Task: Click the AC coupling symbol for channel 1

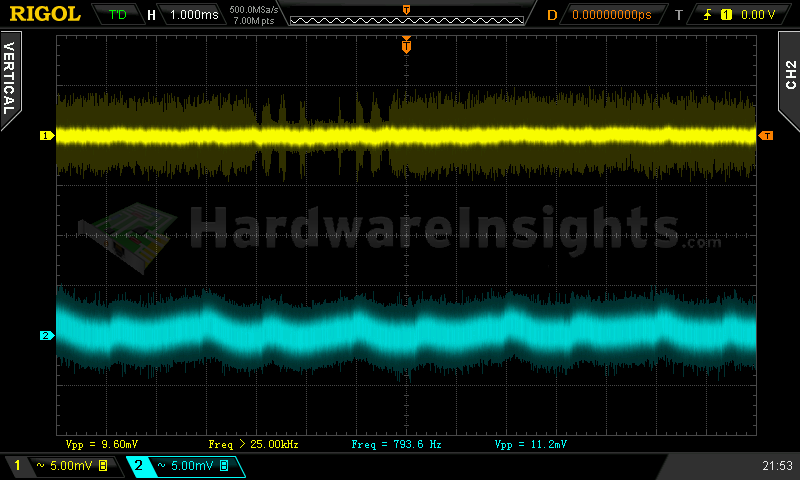Action: tap(41, 466)
